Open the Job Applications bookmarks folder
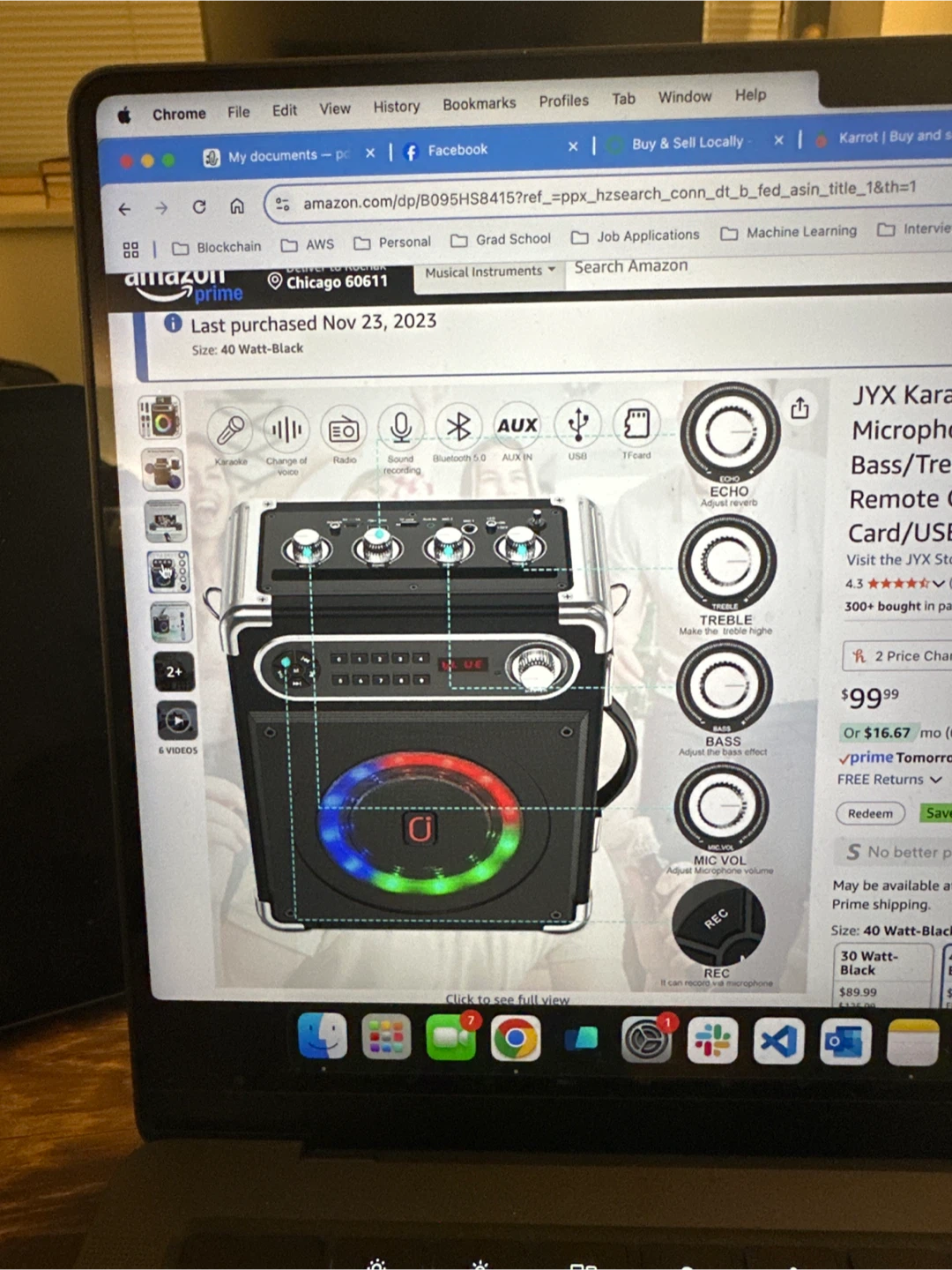This screenshot has width=952, height=1270. tap(636, 235)
